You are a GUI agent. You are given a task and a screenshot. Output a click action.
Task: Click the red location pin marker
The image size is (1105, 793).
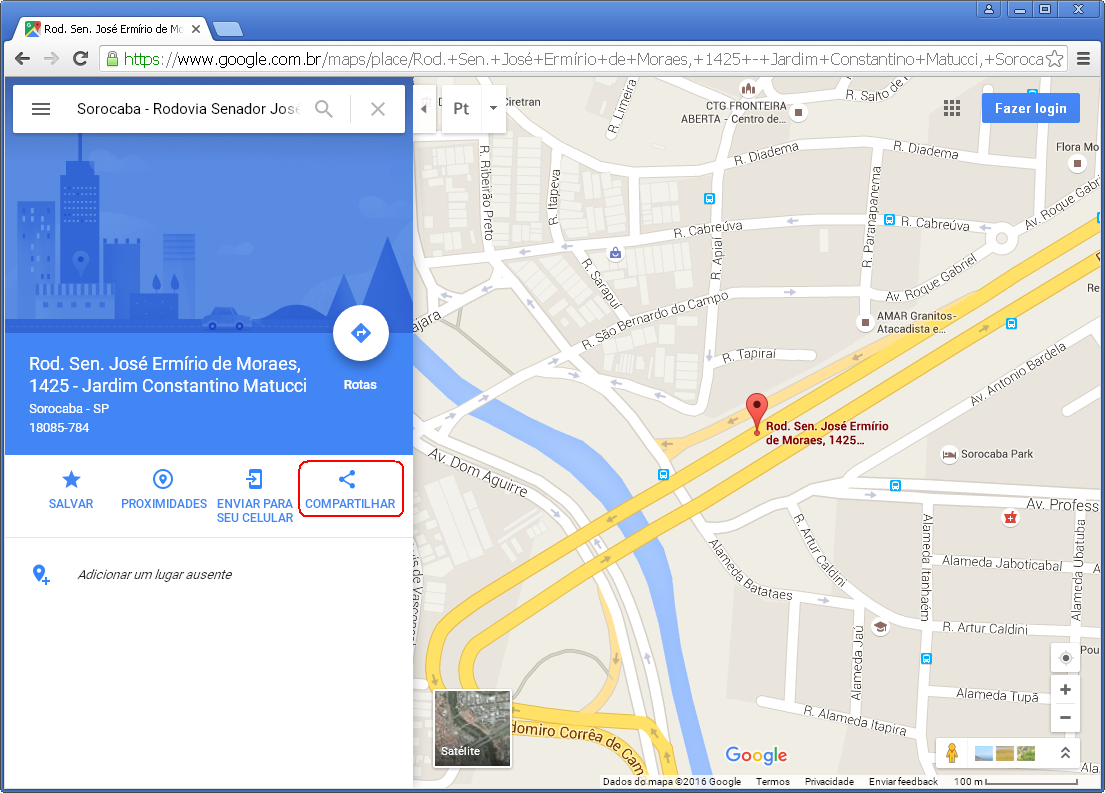(x=757, y=411)
